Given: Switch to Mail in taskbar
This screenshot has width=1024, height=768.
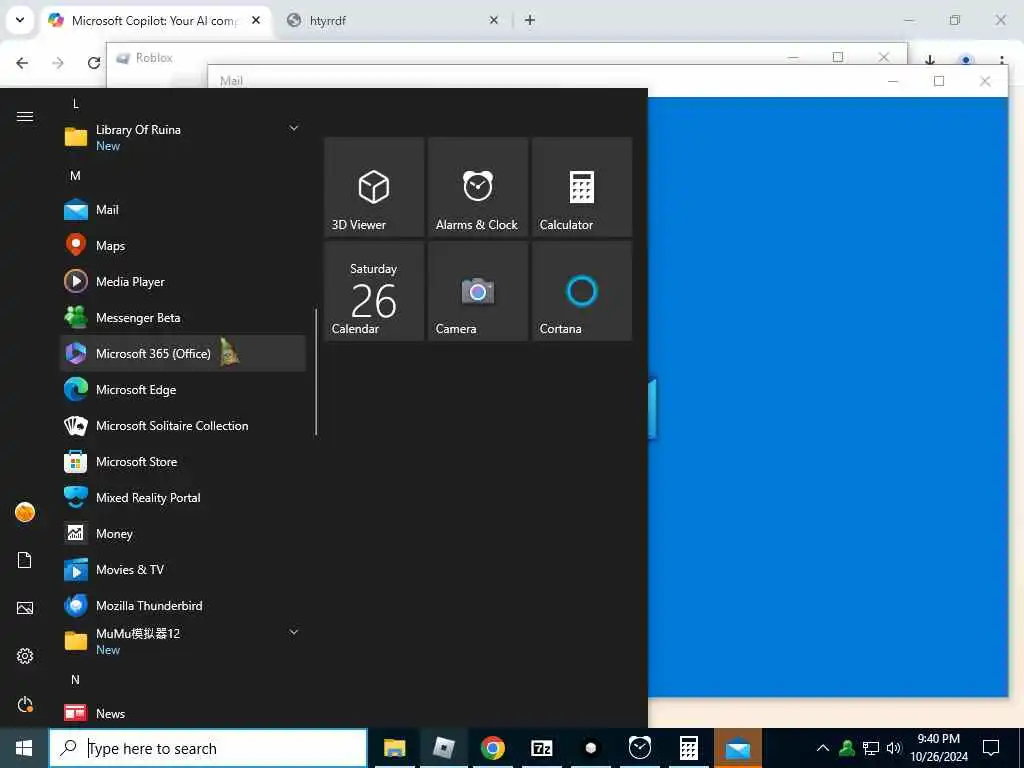Looking at the screenshot, I should tap(738, 748).
